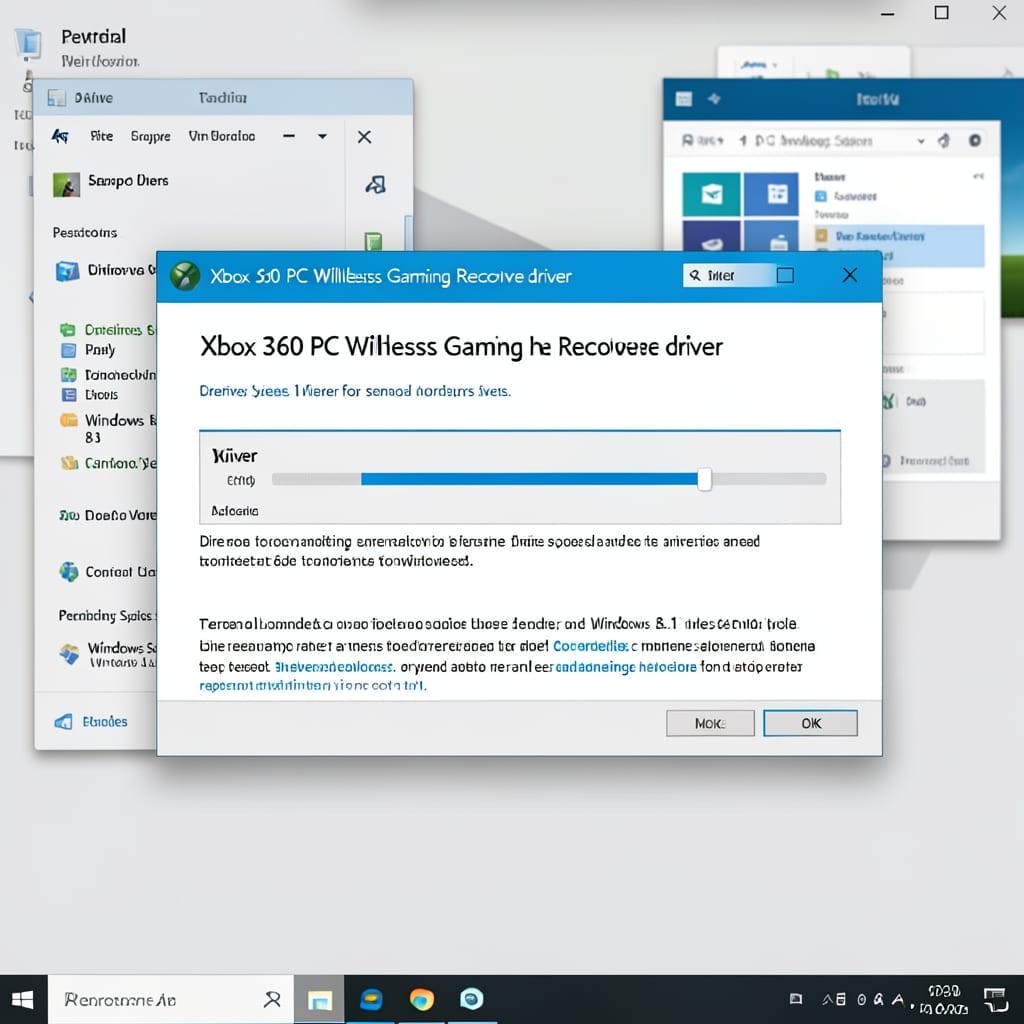Click the MOKE button beside OK
The height and width of the screenshot is (1024, 1024).
click(710, 723)
